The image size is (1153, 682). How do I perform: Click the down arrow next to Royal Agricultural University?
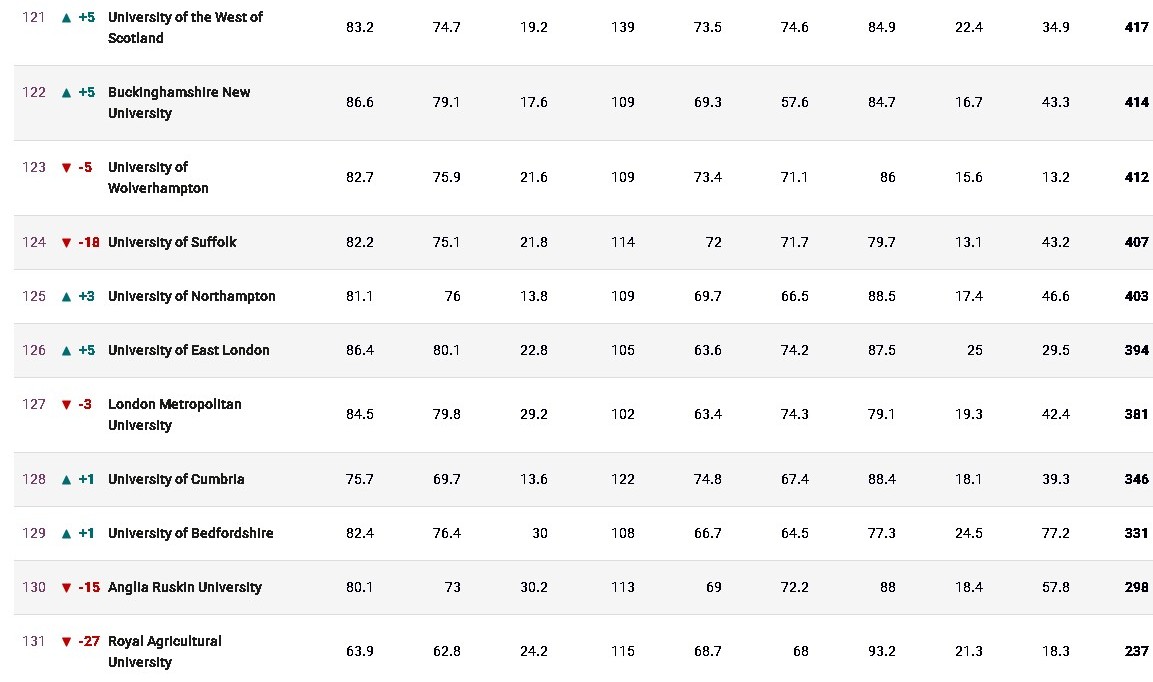[66, 642]
